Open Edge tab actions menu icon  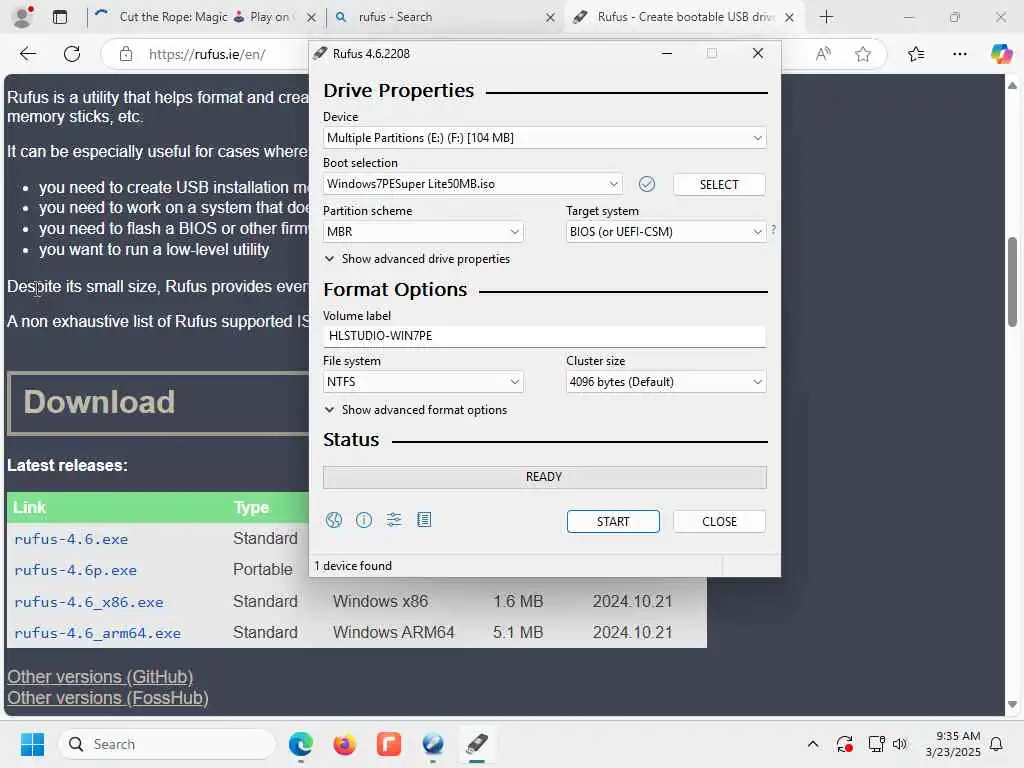coord(59,17)
